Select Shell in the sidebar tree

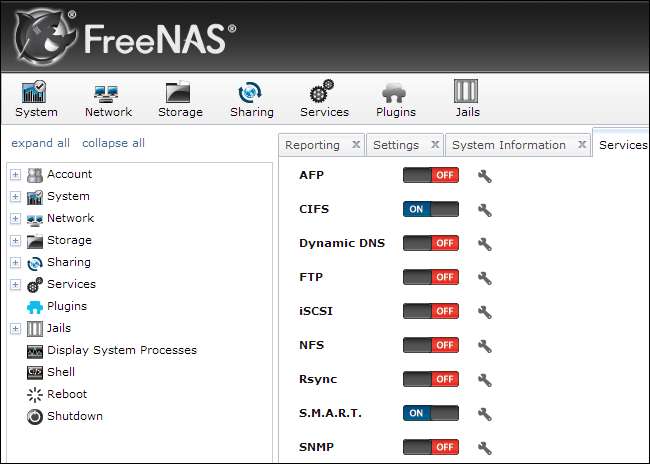(x=60, y=372)
